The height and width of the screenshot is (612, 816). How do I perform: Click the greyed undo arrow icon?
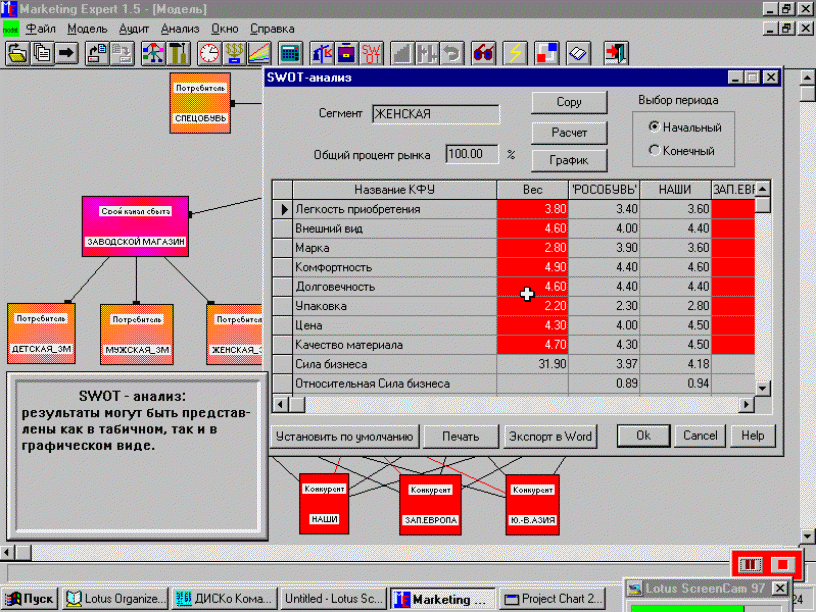coord(452,53)
